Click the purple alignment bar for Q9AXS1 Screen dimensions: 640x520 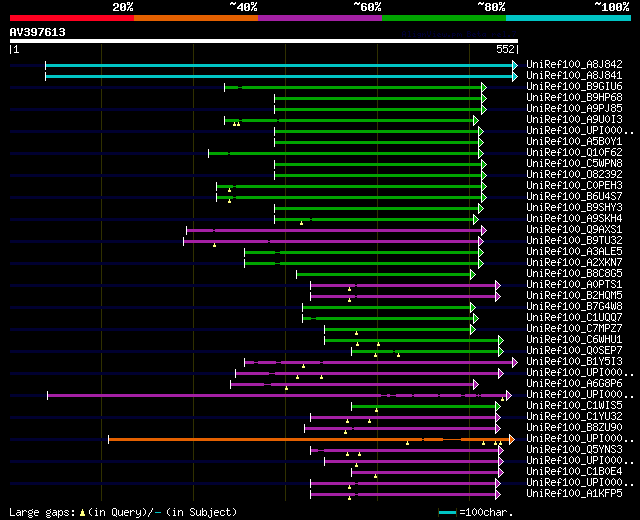click(334, 231)
